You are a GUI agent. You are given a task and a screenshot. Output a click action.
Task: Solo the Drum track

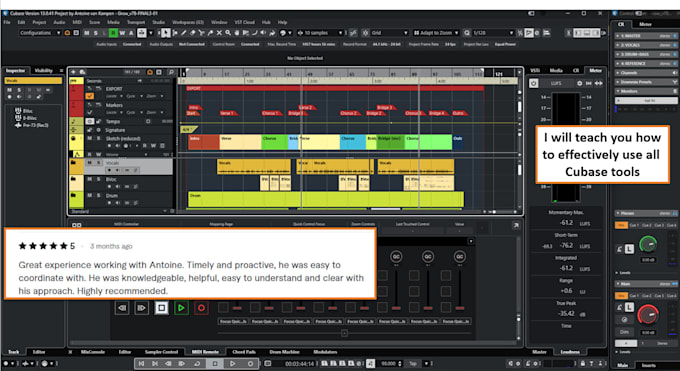coord(98,196)
